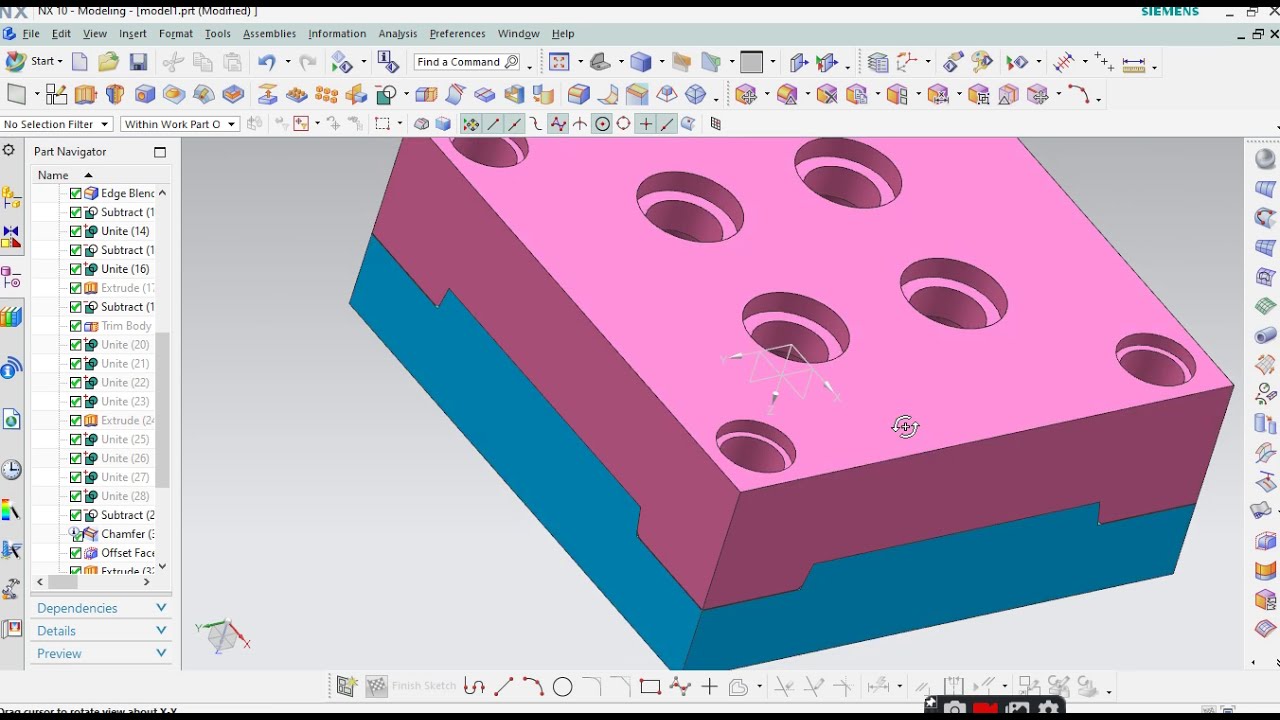Select the Rectangle sketch tool
The height and width of the screenshot is (720, 1280).
coord(650,686)
